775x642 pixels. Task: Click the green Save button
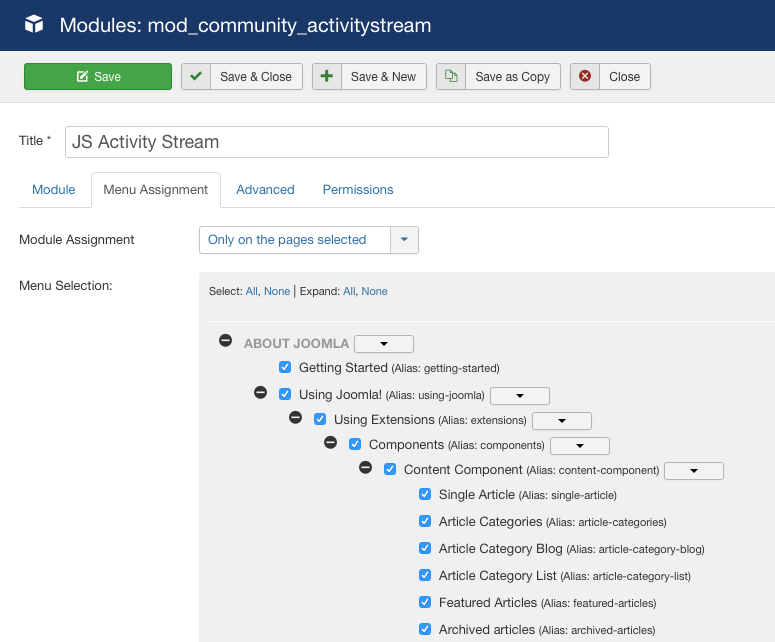point(98,77)
